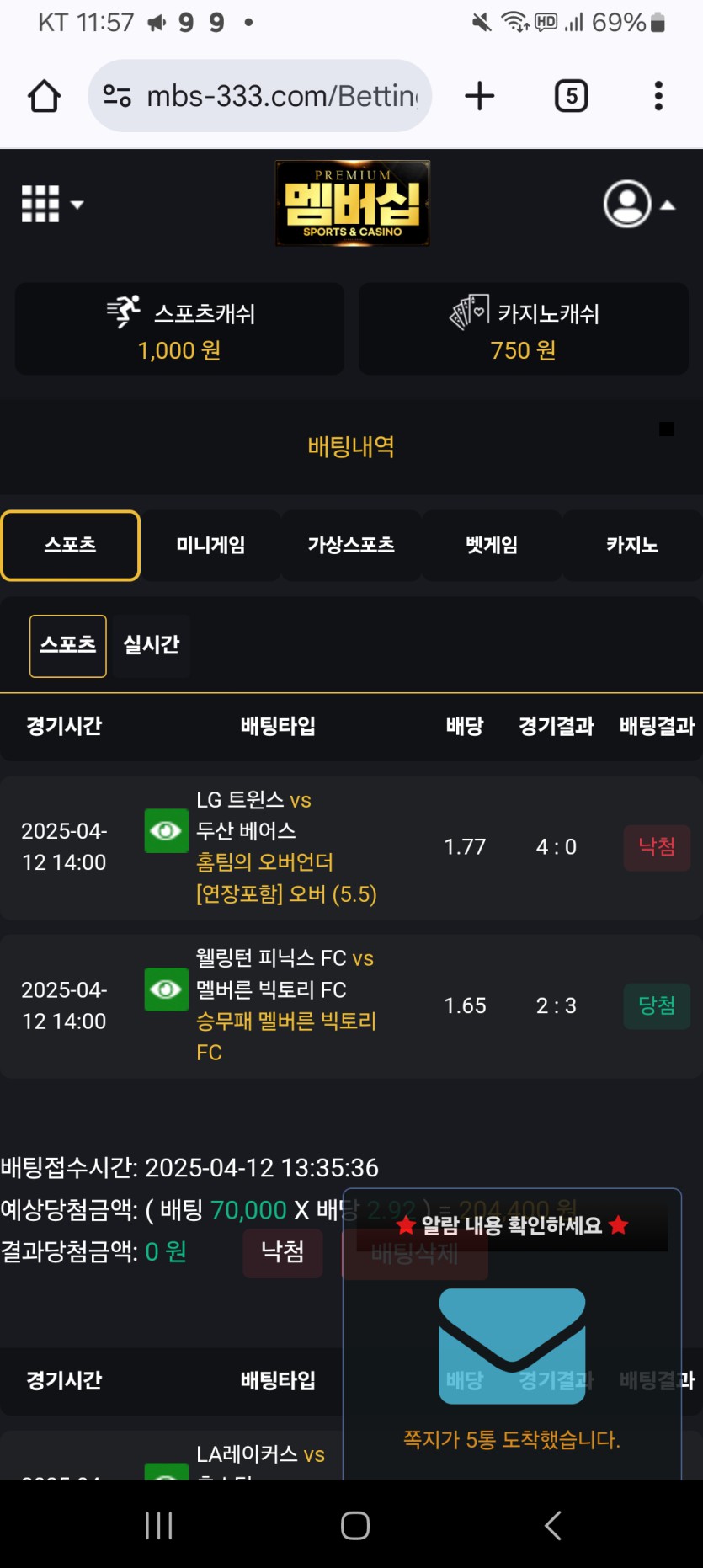Viewport: 703px width, 1568px height.
Task: Open the tab switcher showing 5
Action: tap(572, 96)
